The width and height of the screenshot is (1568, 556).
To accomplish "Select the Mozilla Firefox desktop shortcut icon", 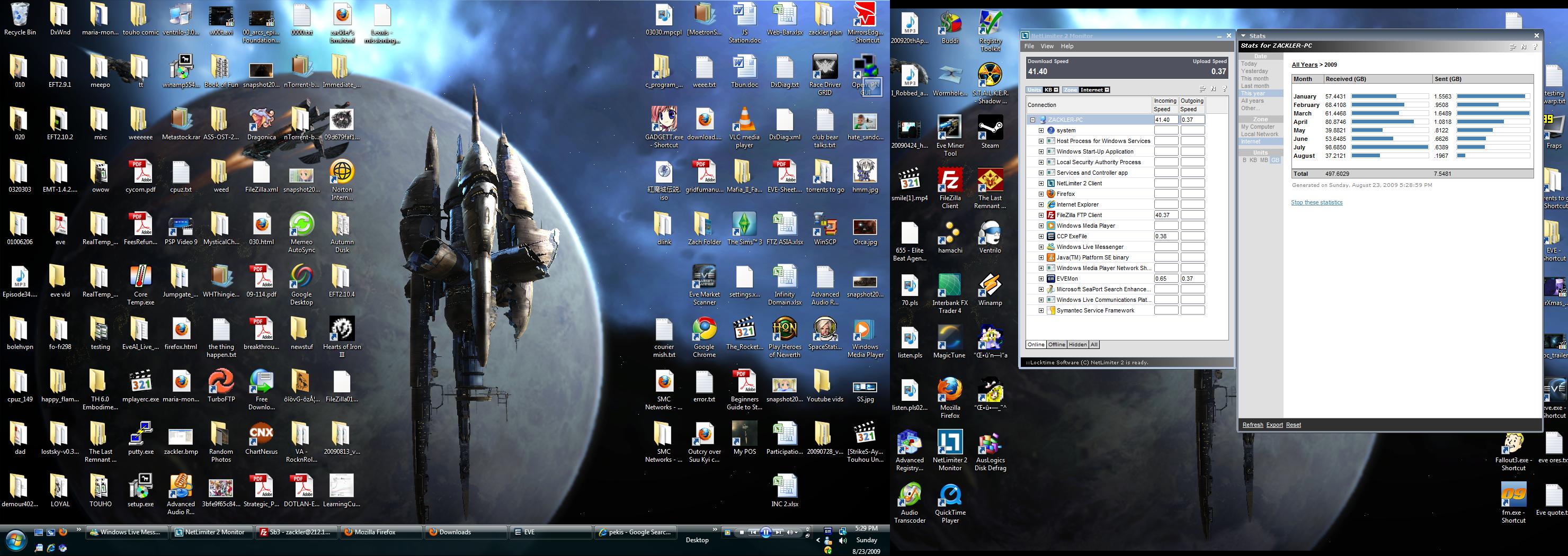I will point(950,398).
